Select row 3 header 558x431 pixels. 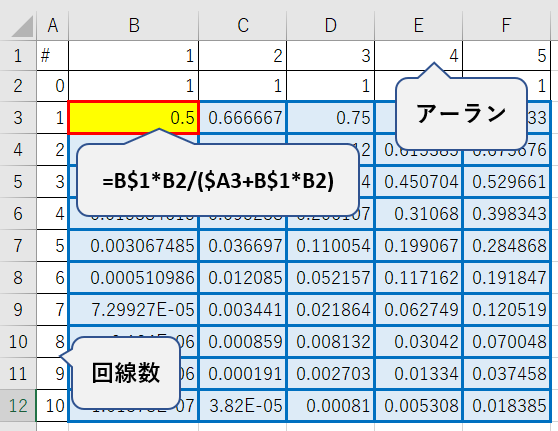pyautogui.click(x=18, y=118)
